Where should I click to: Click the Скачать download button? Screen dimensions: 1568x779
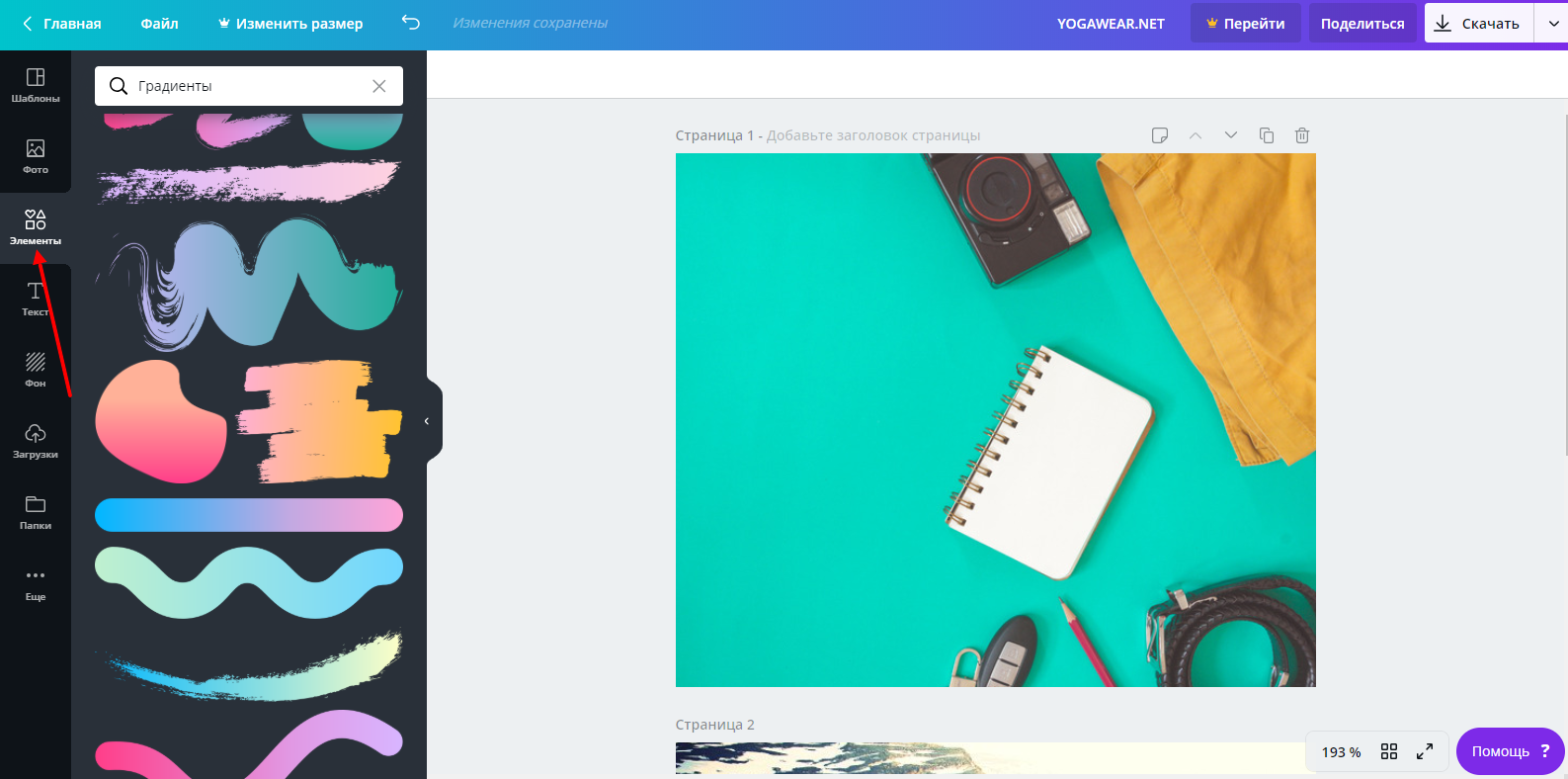tap(1478, 24)
